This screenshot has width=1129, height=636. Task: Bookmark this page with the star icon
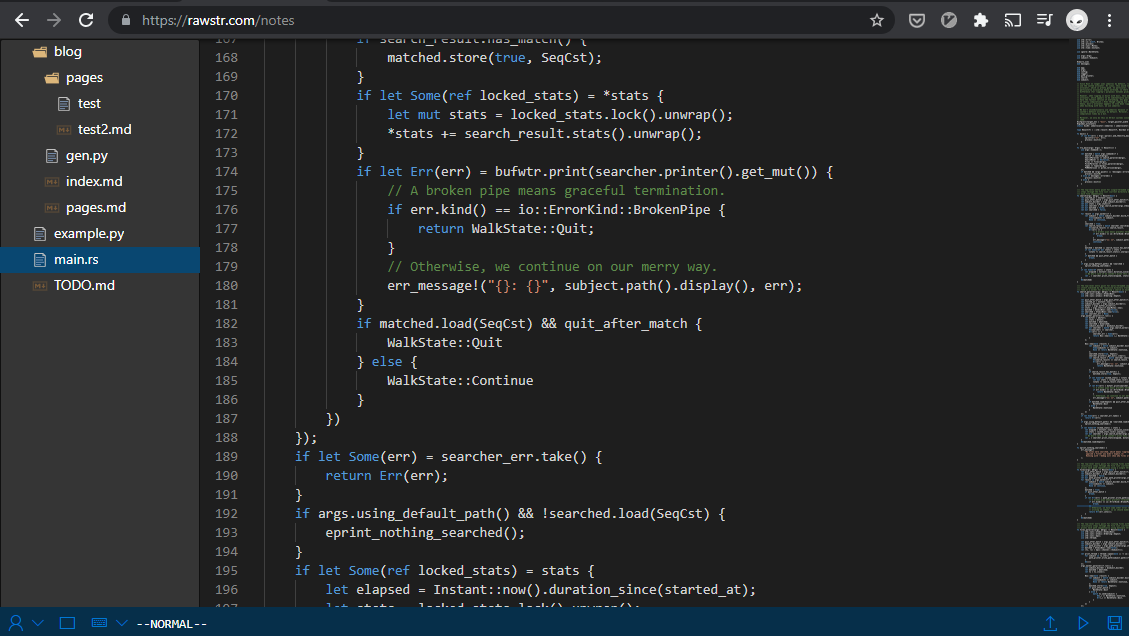[877, 20]
